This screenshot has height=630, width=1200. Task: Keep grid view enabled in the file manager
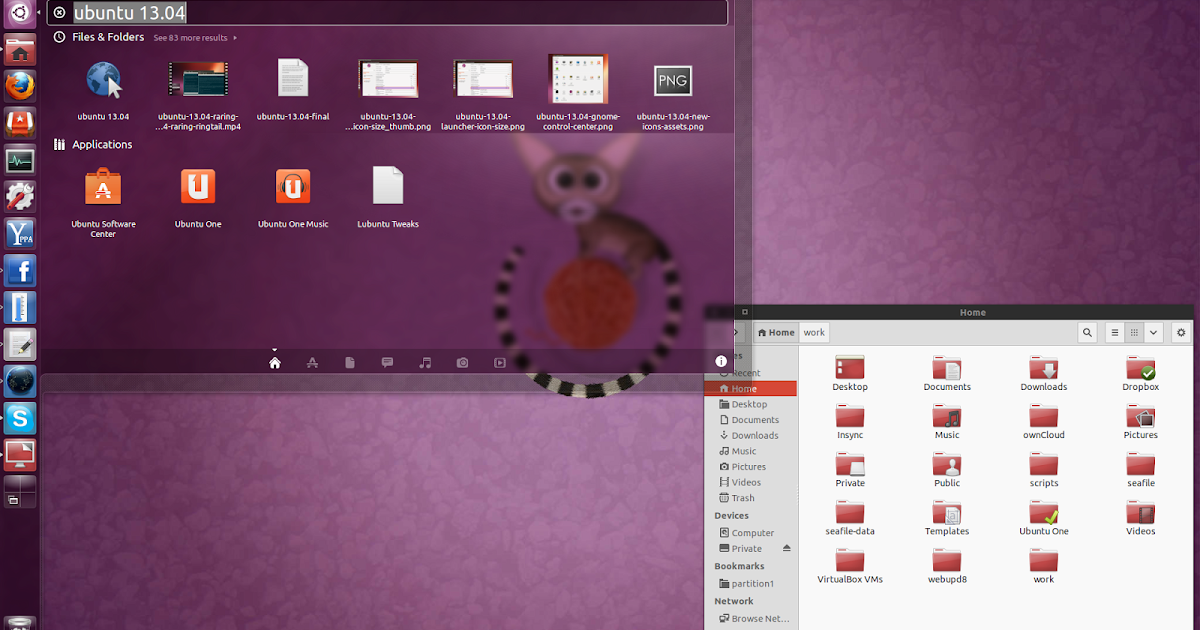(1136, 332)
